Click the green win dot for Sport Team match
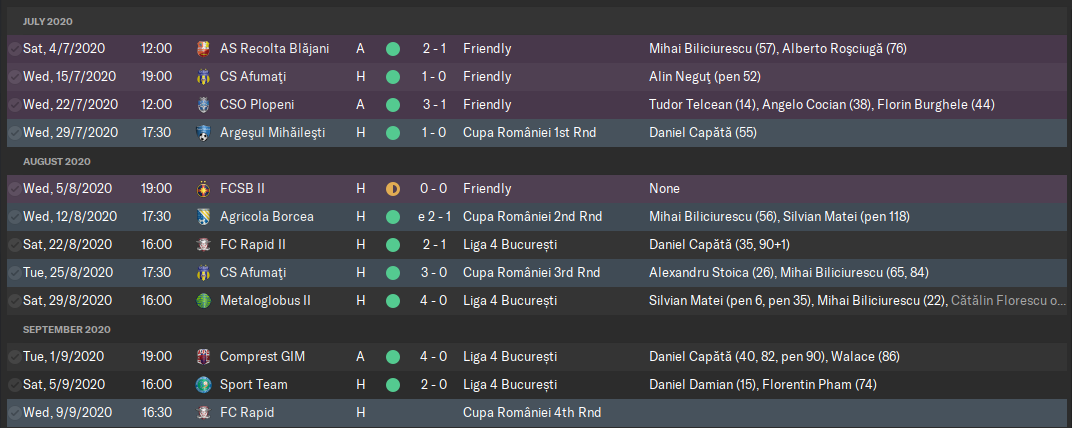The width and height of the screenshot is (1072, 428). pyautogui.click(x=392, y=385)
